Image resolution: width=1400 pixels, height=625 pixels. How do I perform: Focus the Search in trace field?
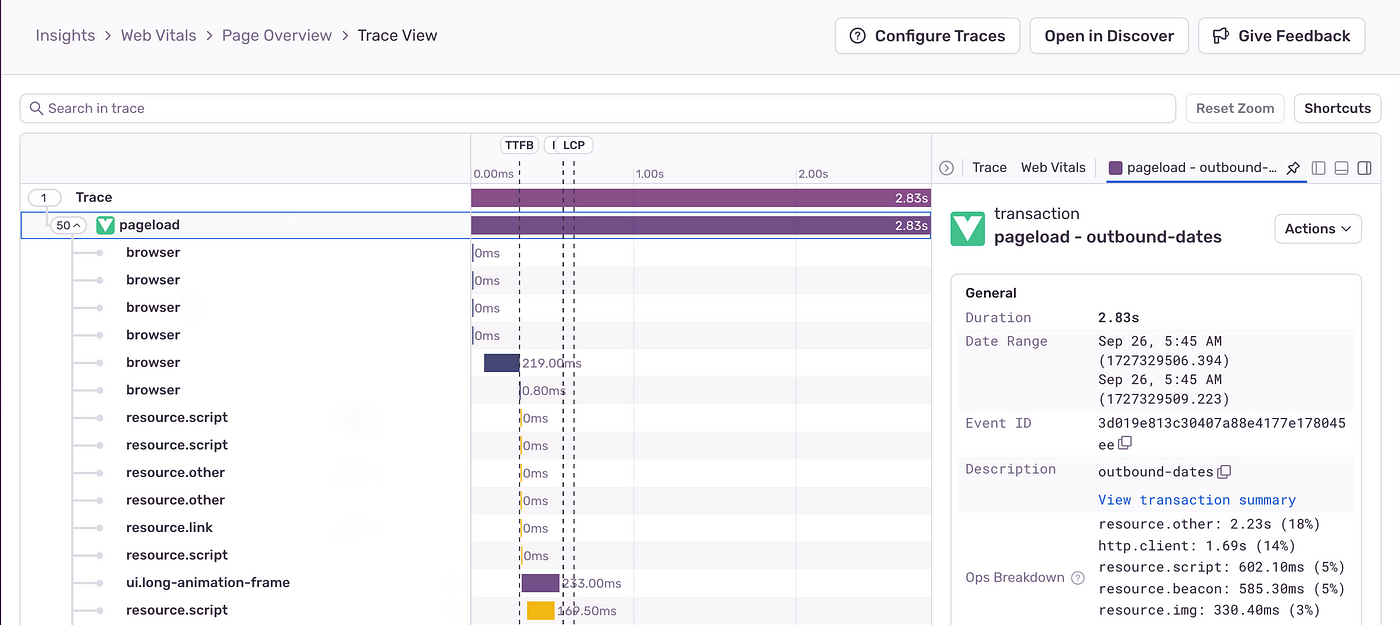tap(598, 108)
